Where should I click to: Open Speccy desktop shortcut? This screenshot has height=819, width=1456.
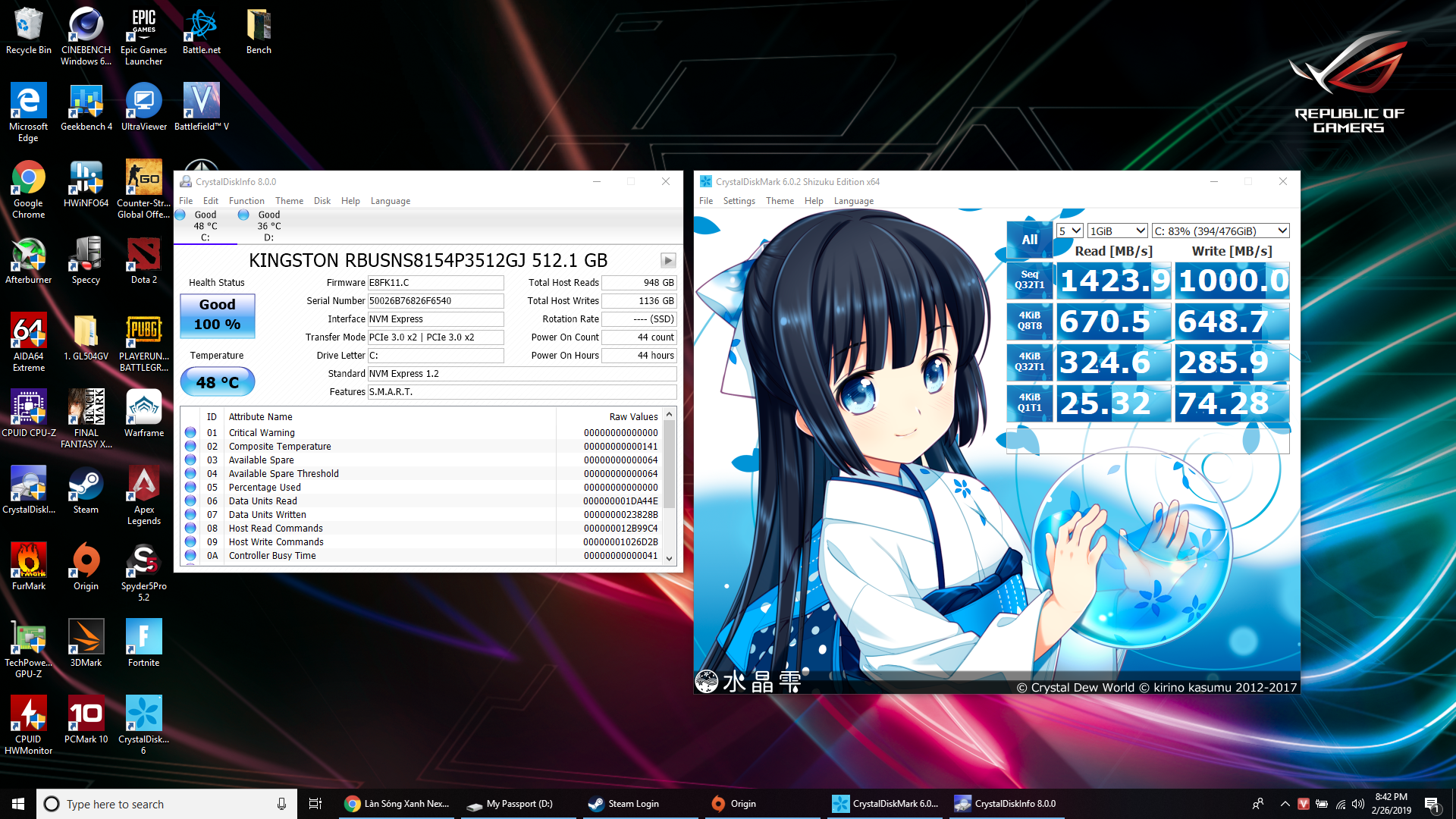(x=86, y=260)
